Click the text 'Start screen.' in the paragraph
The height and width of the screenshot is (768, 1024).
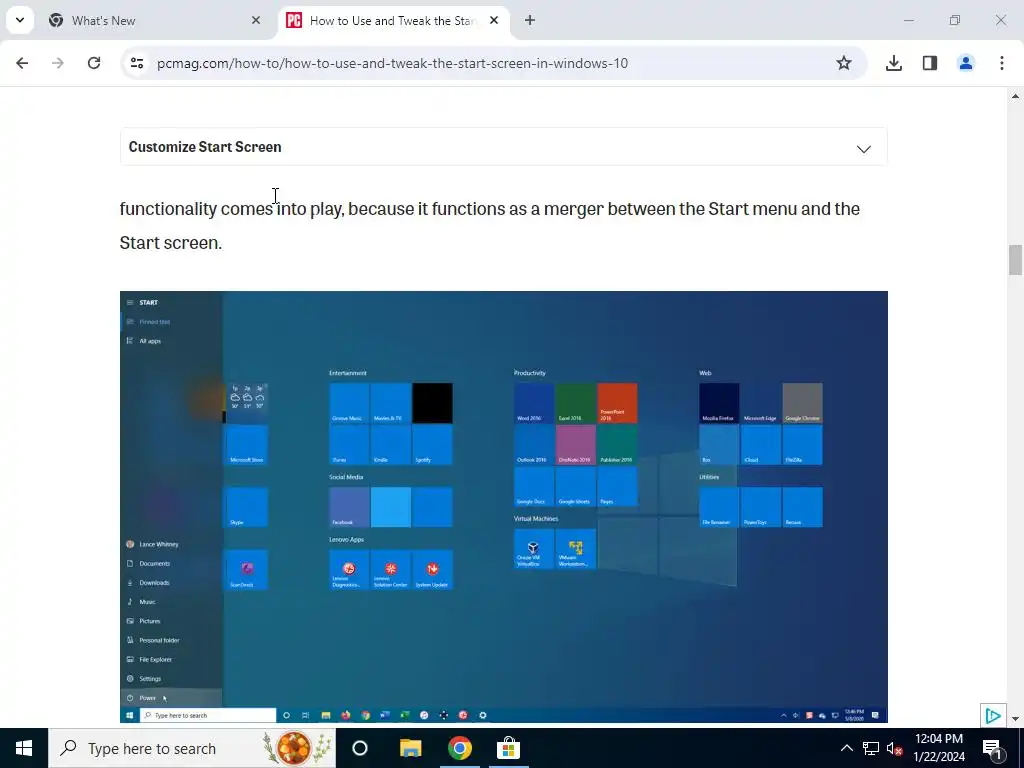pos(171,243)
